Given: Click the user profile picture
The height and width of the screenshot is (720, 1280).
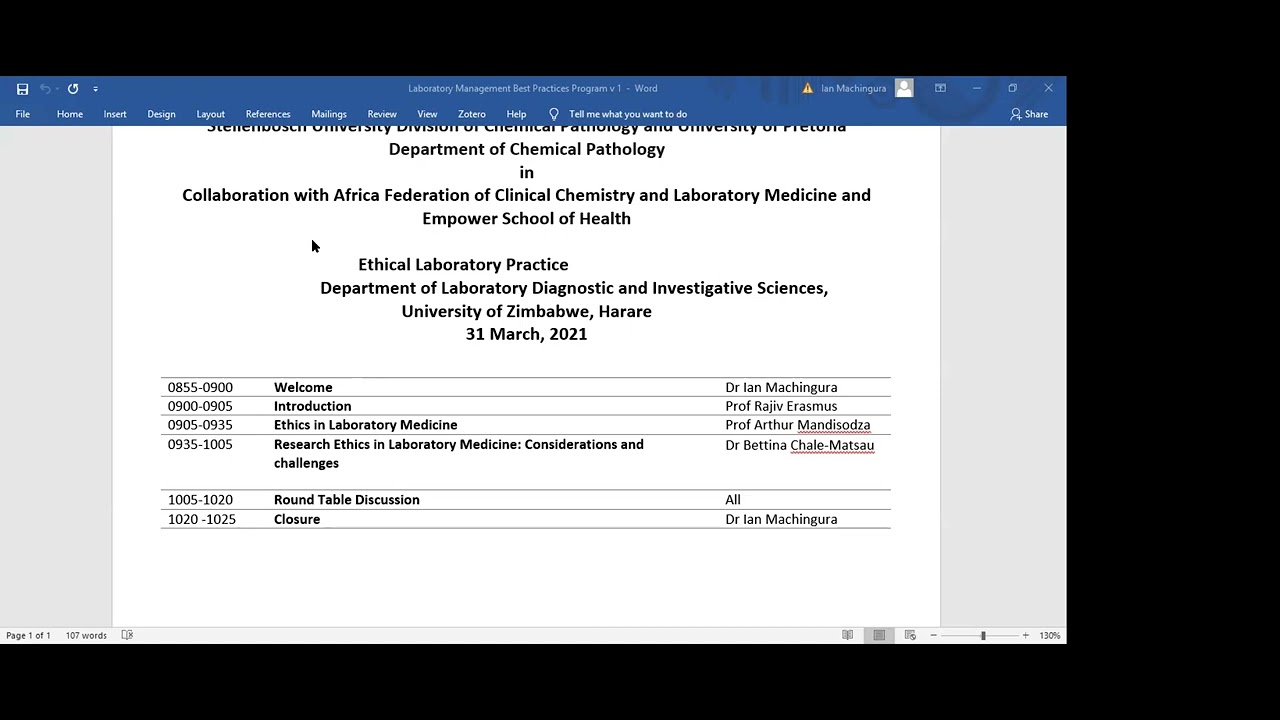Looking at the screenshot, I should [x=904, y=88].
